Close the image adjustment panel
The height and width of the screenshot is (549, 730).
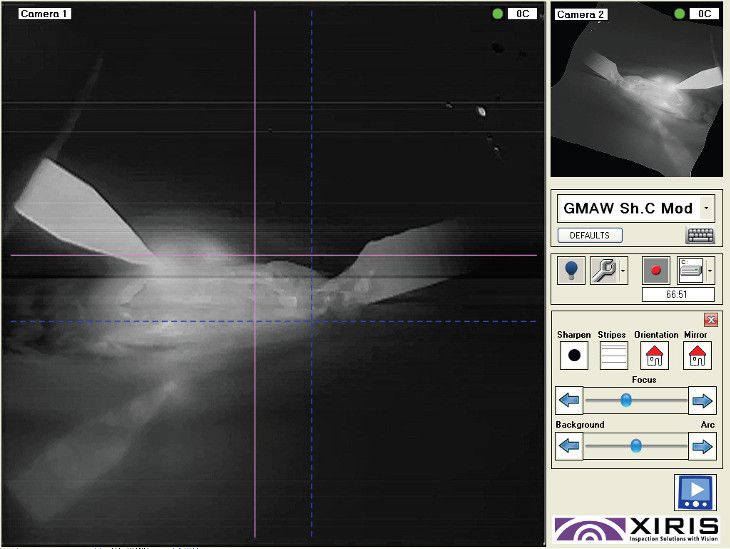pyautogui.click(x=711, y=320)
